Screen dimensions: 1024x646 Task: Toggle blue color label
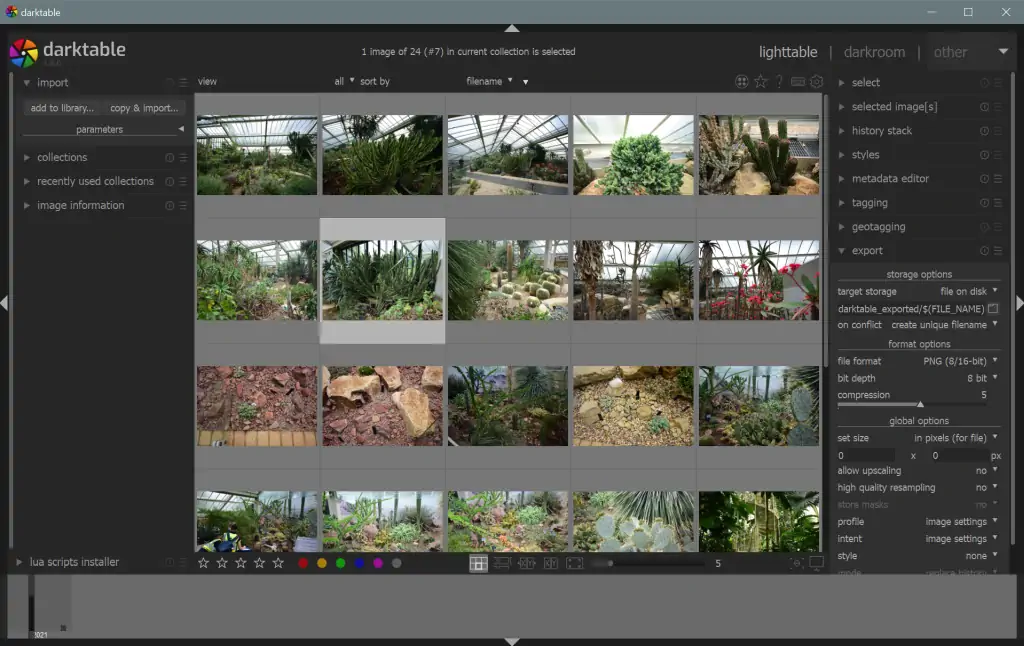[x=359, y=563]
